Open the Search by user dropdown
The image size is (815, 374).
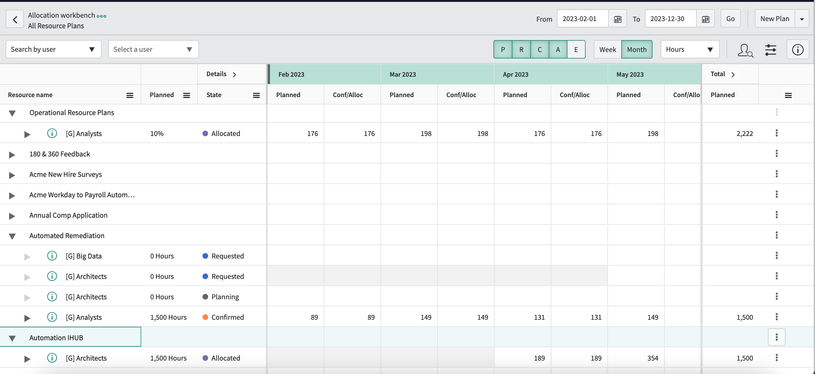click(x=53, y=50)
